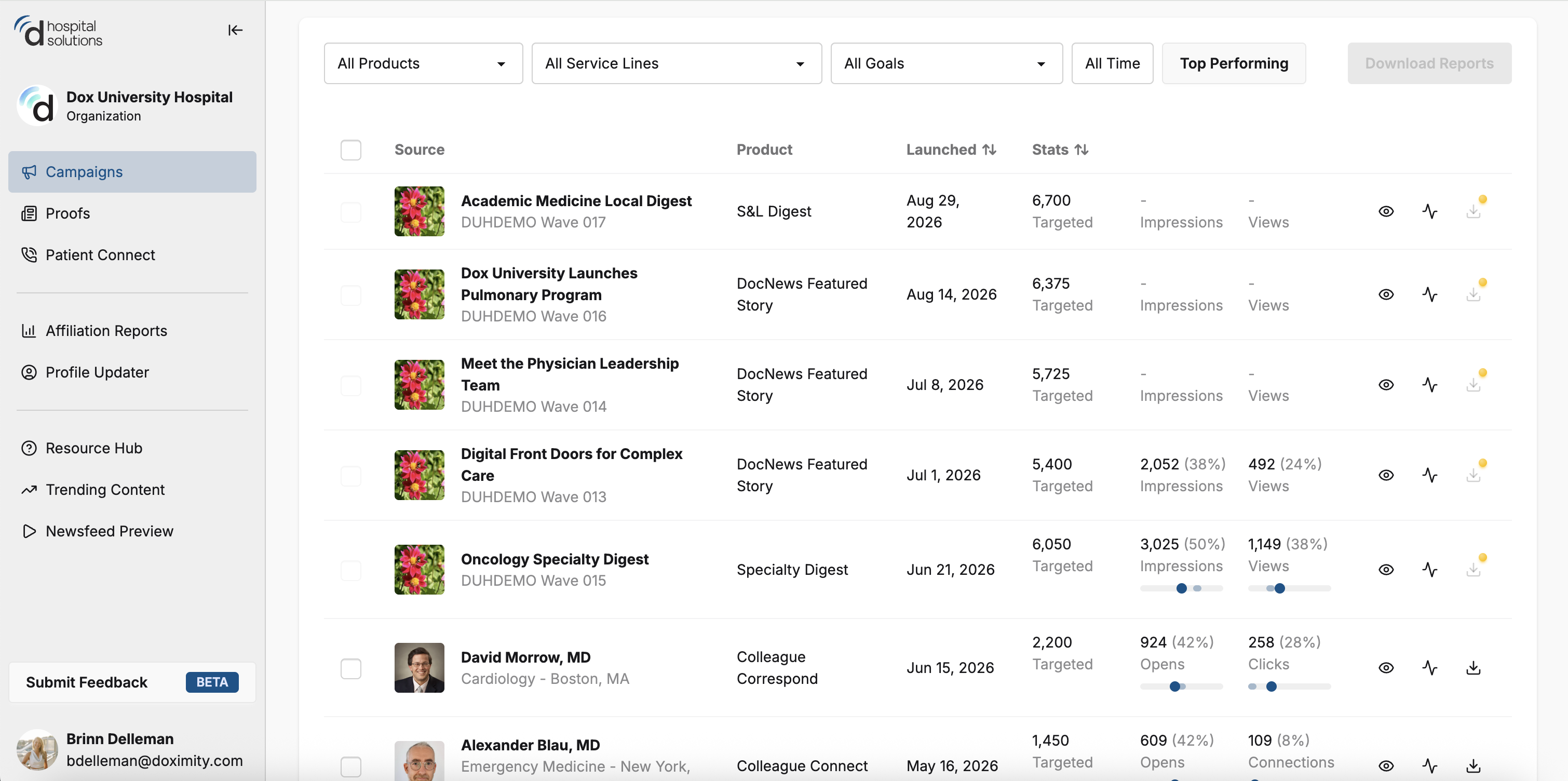1568x781 pixels.
Task: Open activity graph for David Morrow, MD
Action: [x=1430, y=668]
